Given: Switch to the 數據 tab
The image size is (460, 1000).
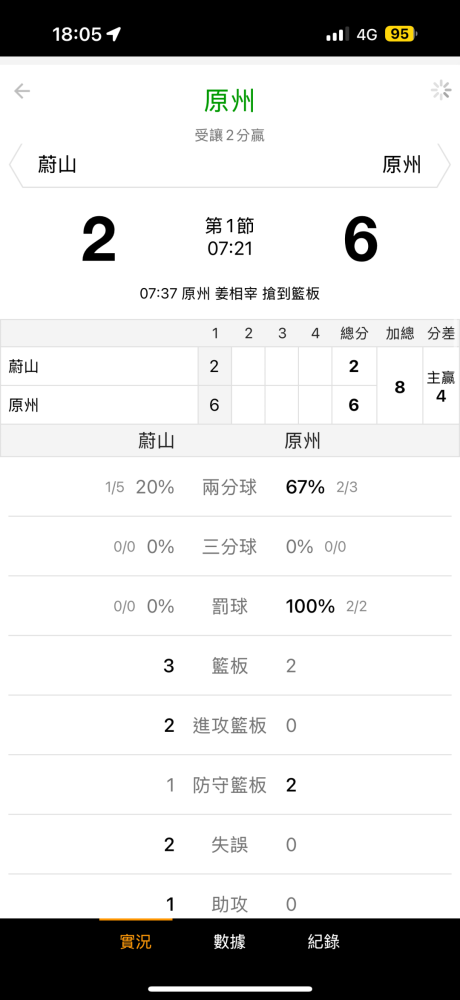Looking at the screenshot, I should pyautogui.click(x=230, y=941).
